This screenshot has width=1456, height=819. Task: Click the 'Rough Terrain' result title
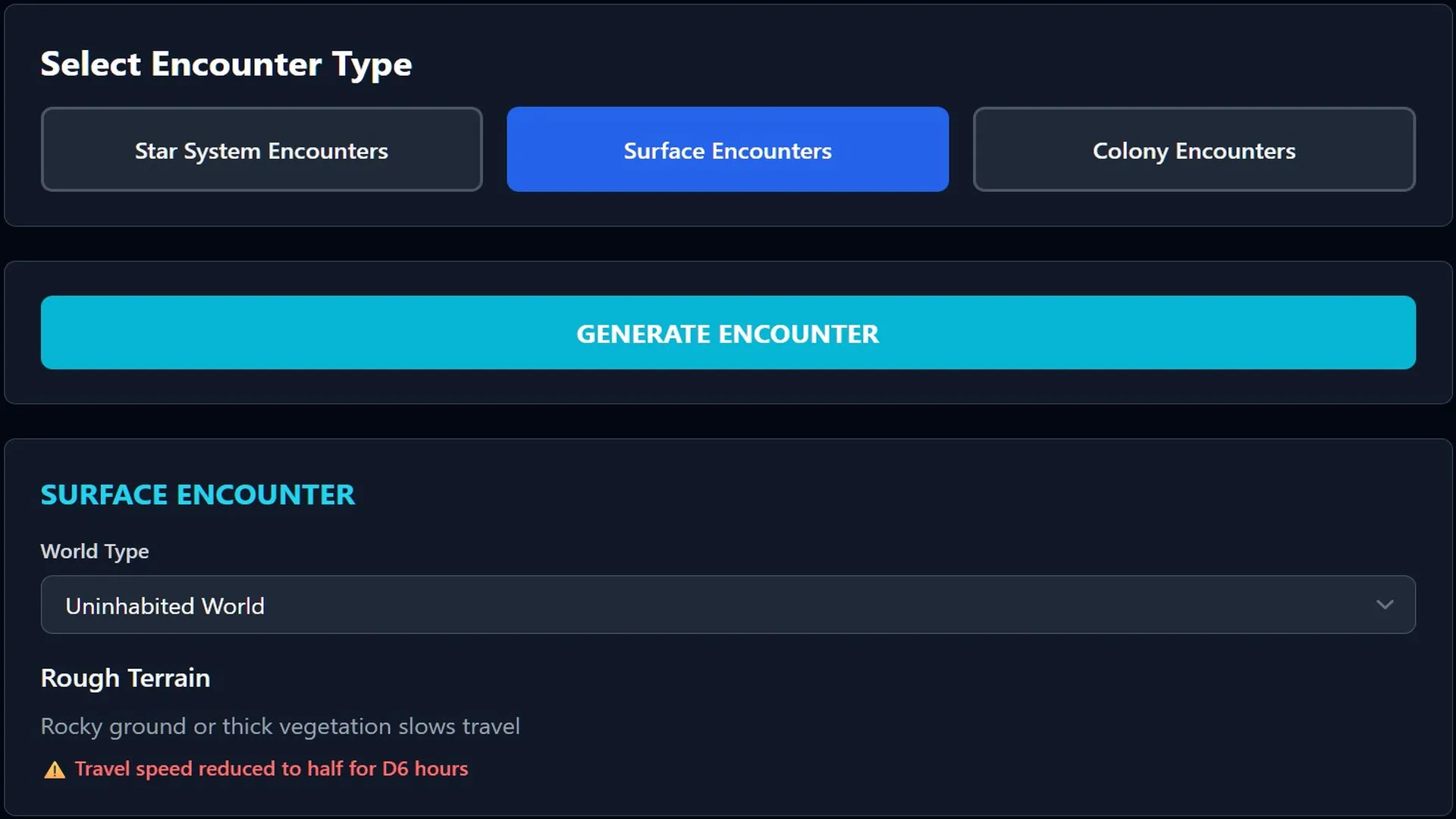[x=125, y=678]
